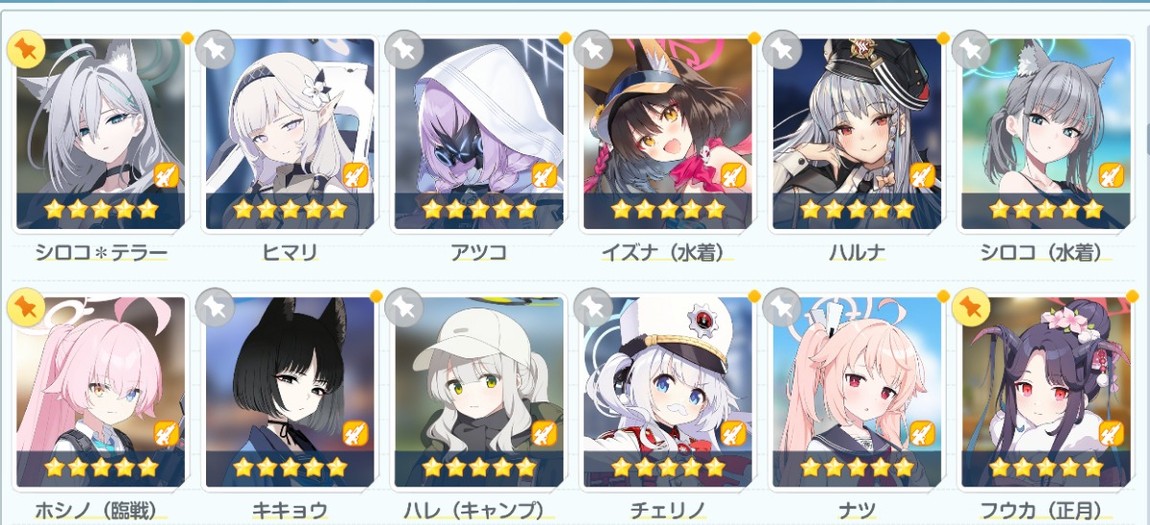Click the orange dot beside イズナ（水着） card
The width and height of the screenshot is (1150, 525).
[754, 37]
